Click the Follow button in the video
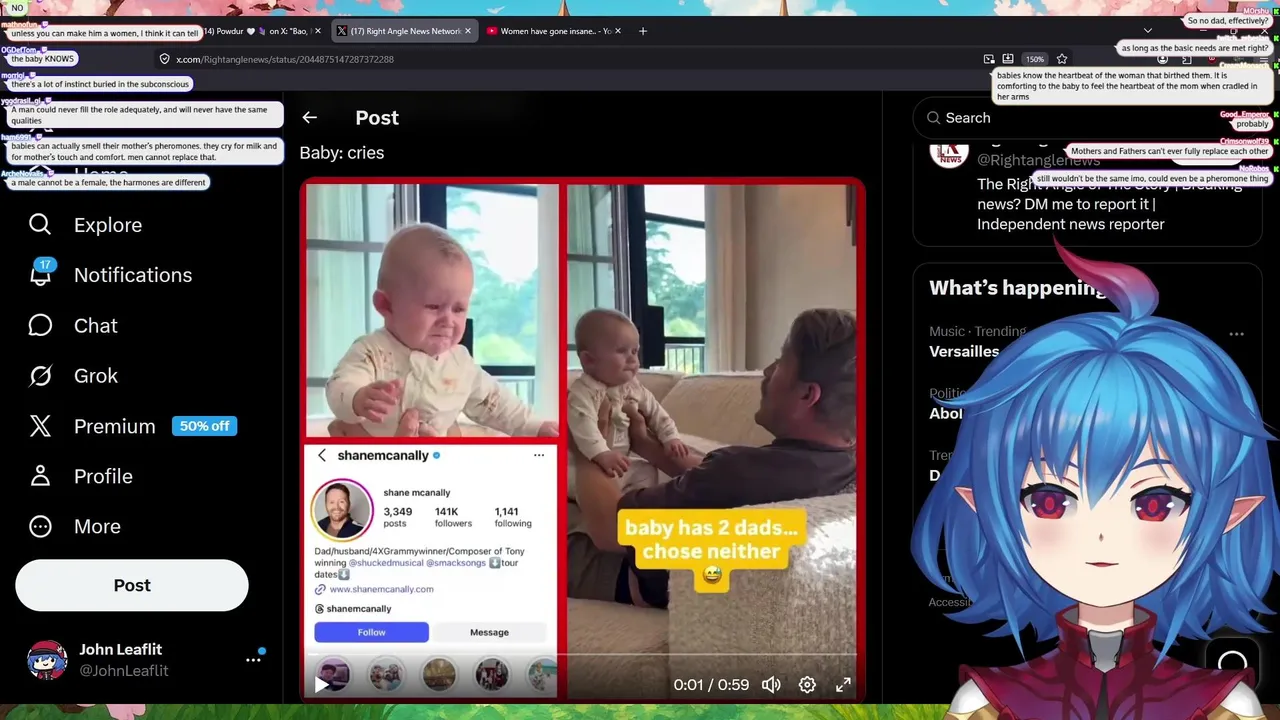This screenshot has height=720, width=1280. click(371, 632)
